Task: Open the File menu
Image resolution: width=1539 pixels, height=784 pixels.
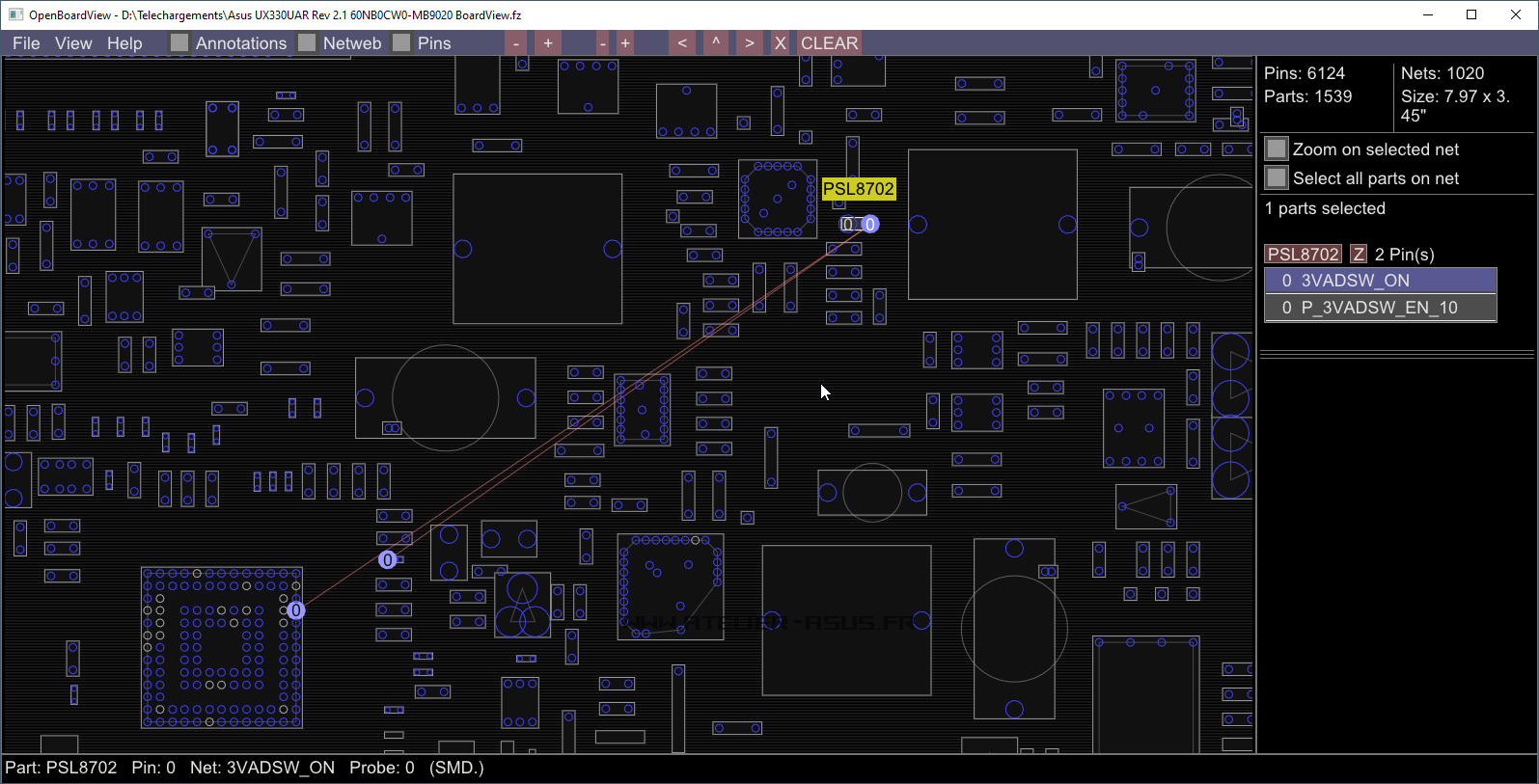Action: point(26,43)
